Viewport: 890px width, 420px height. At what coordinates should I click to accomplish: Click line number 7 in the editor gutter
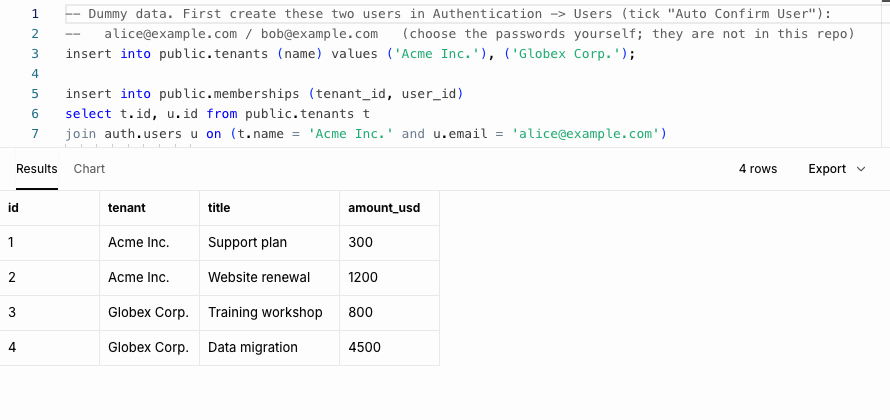click(x=35, y=134)
